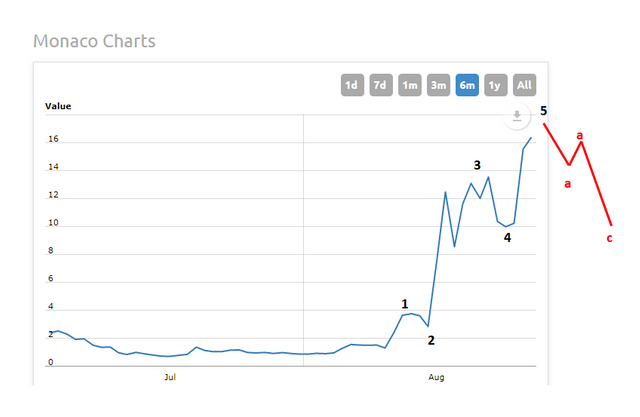The height and width of the screenshot is (417, 640).
Task: Select the 1d time range
Action: [352, 86]
